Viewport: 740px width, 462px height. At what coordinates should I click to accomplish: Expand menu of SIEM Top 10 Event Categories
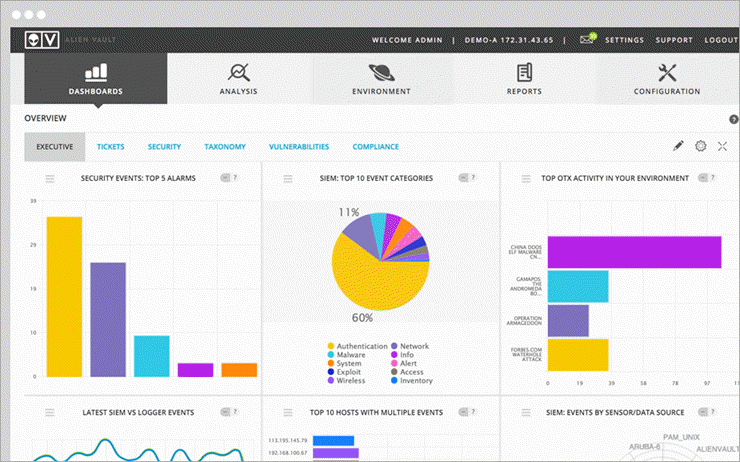287,178
